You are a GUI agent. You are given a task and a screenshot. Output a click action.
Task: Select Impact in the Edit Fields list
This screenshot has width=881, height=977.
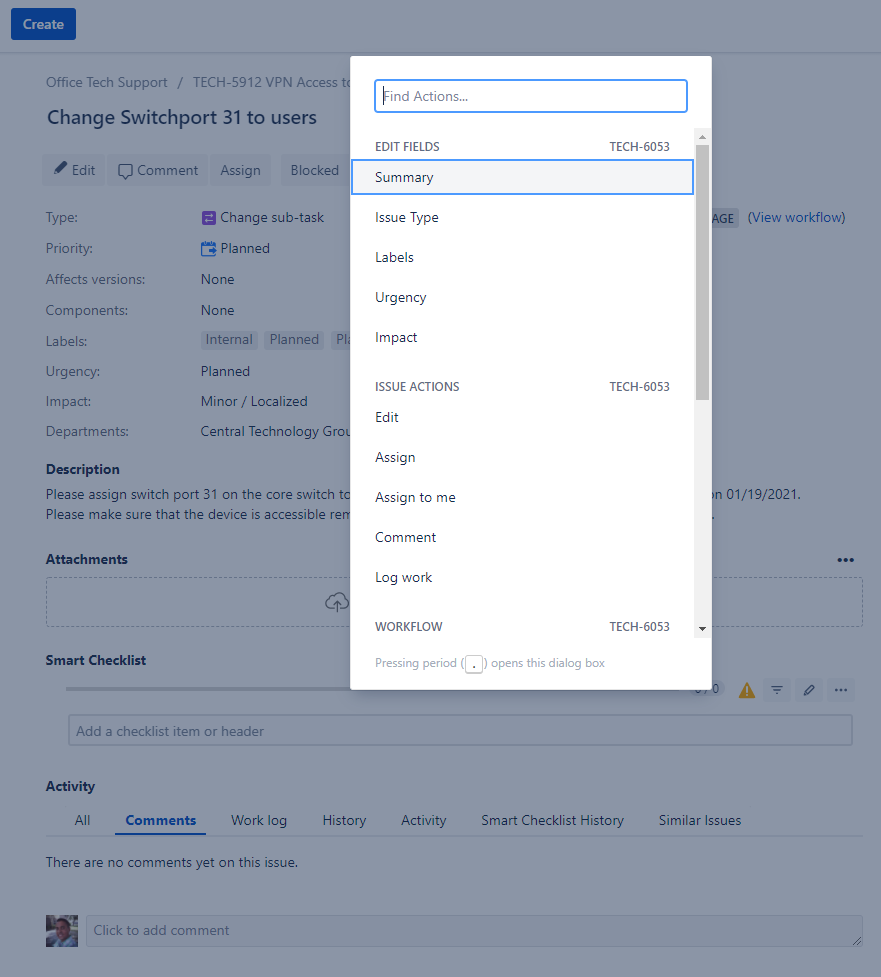coord(522,337)
